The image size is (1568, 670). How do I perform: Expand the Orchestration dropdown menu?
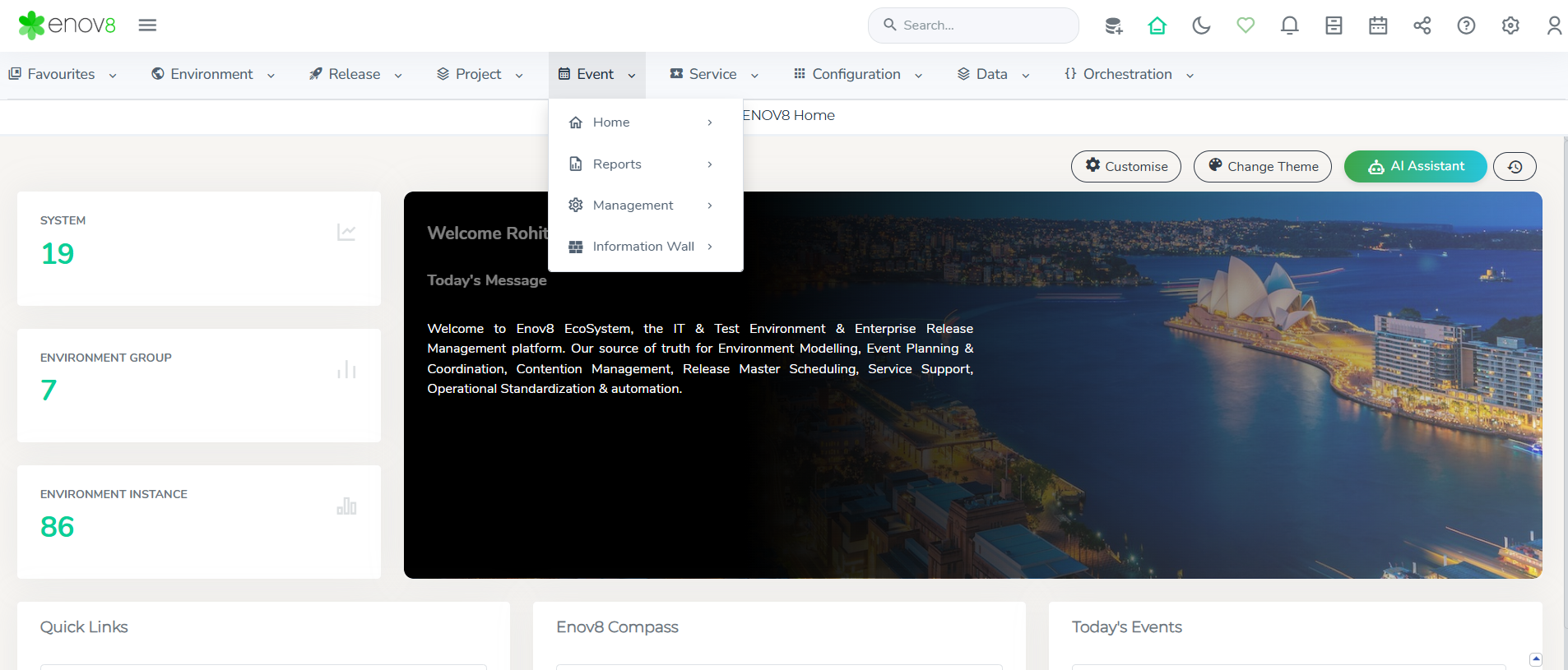coord(1128,74)
